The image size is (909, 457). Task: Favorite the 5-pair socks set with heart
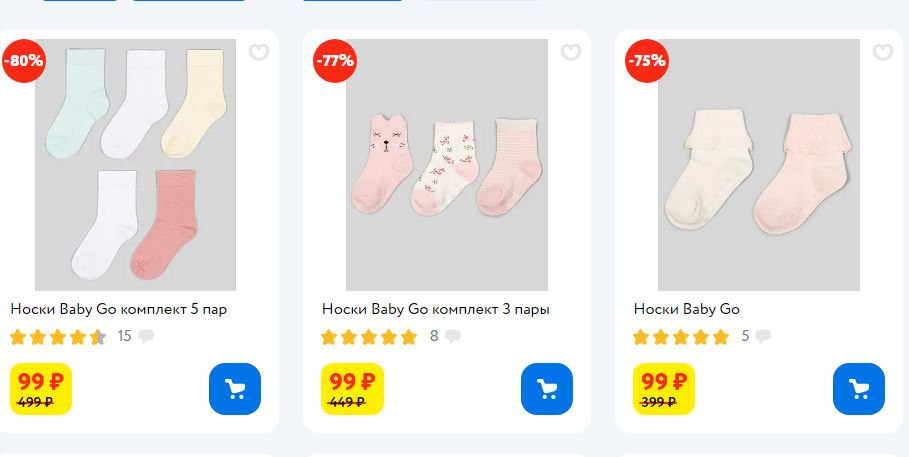(259, 53)
